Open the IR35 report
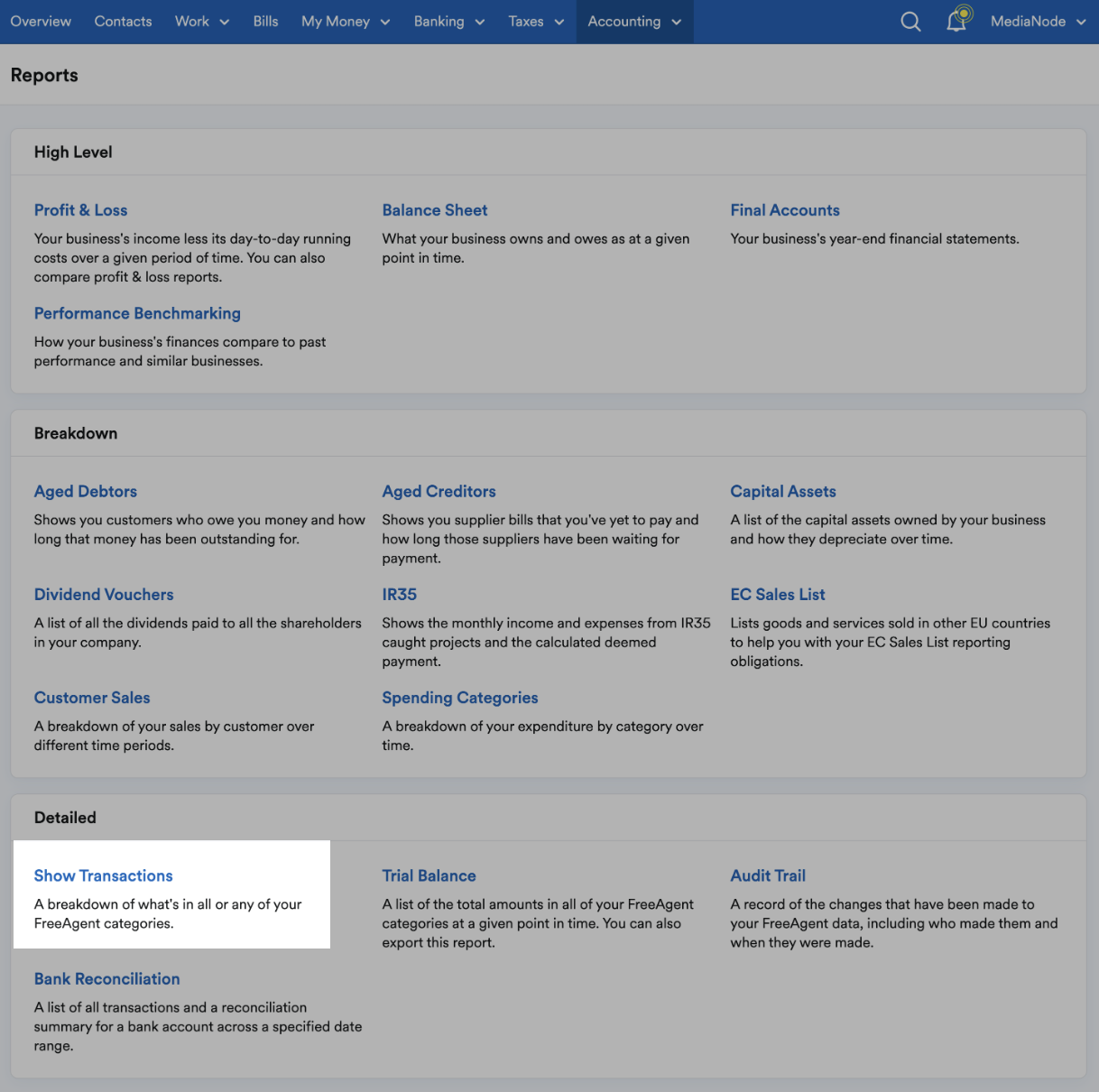Viewport: 1099px width, 1092px height. tap(399, 595)
